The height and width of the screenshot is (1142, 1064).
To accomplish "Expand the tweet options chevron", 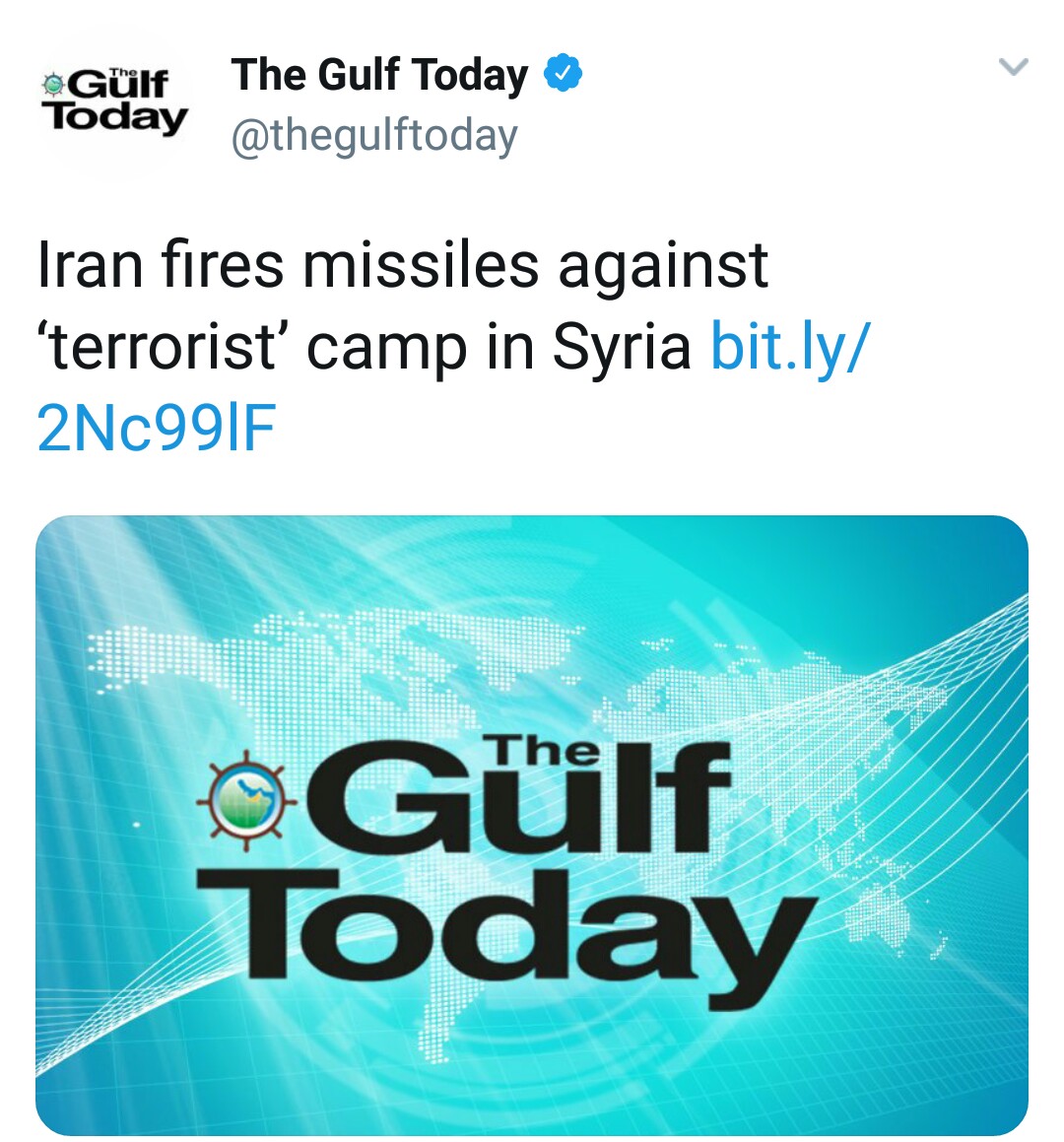I will point(1013,67).
